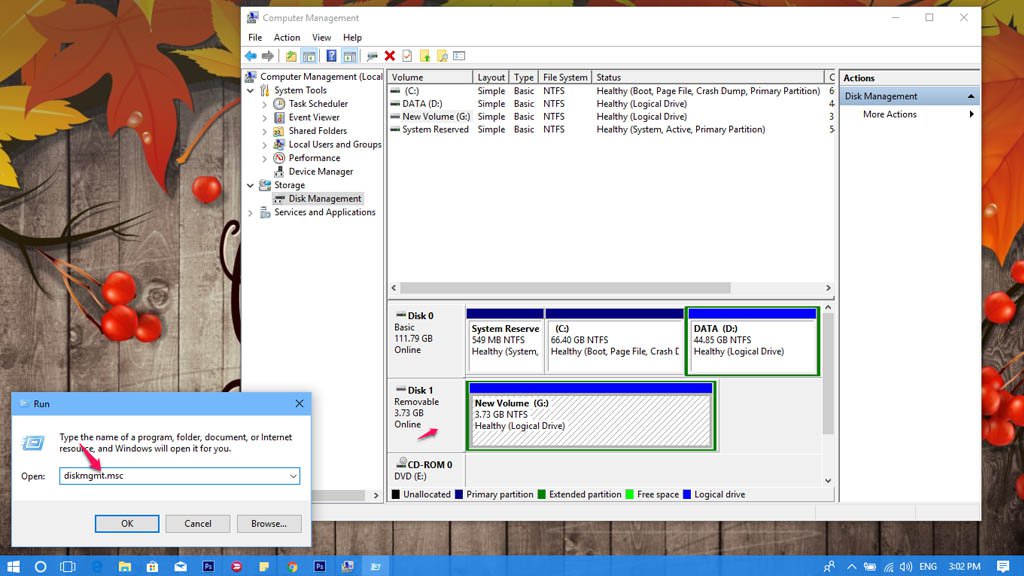Image resolution: width=1024 pixels, height=576 pixels.
Task: Click the Up one level folder icon
Action: click(x=291, y=56)
